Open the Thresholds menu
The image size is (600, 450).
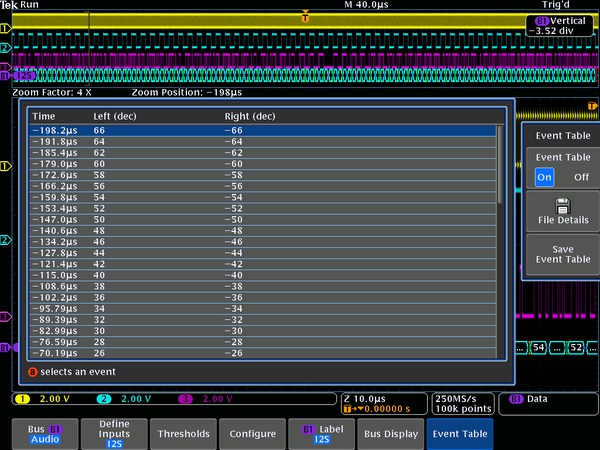[x=183, y=434]
